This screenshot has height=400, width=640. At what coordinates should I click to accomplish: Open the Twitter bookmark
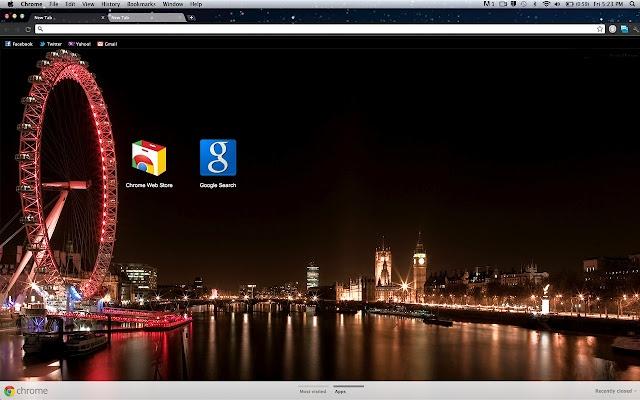[x=51, y=44]
